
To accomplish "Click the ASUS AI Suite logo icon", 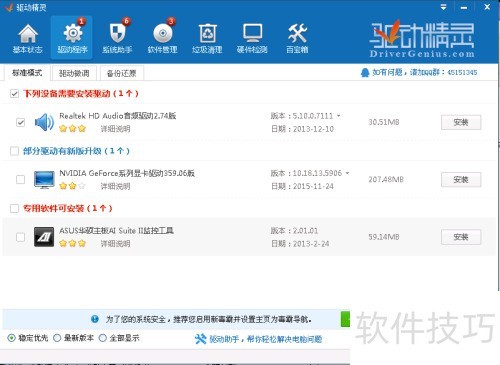I will click(44, 237).
